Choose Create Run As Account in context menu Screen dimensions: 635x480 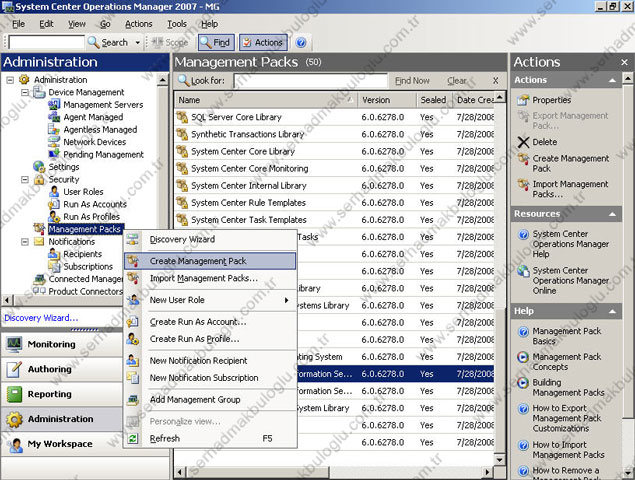pyautogui.click(x=210, y=322)
